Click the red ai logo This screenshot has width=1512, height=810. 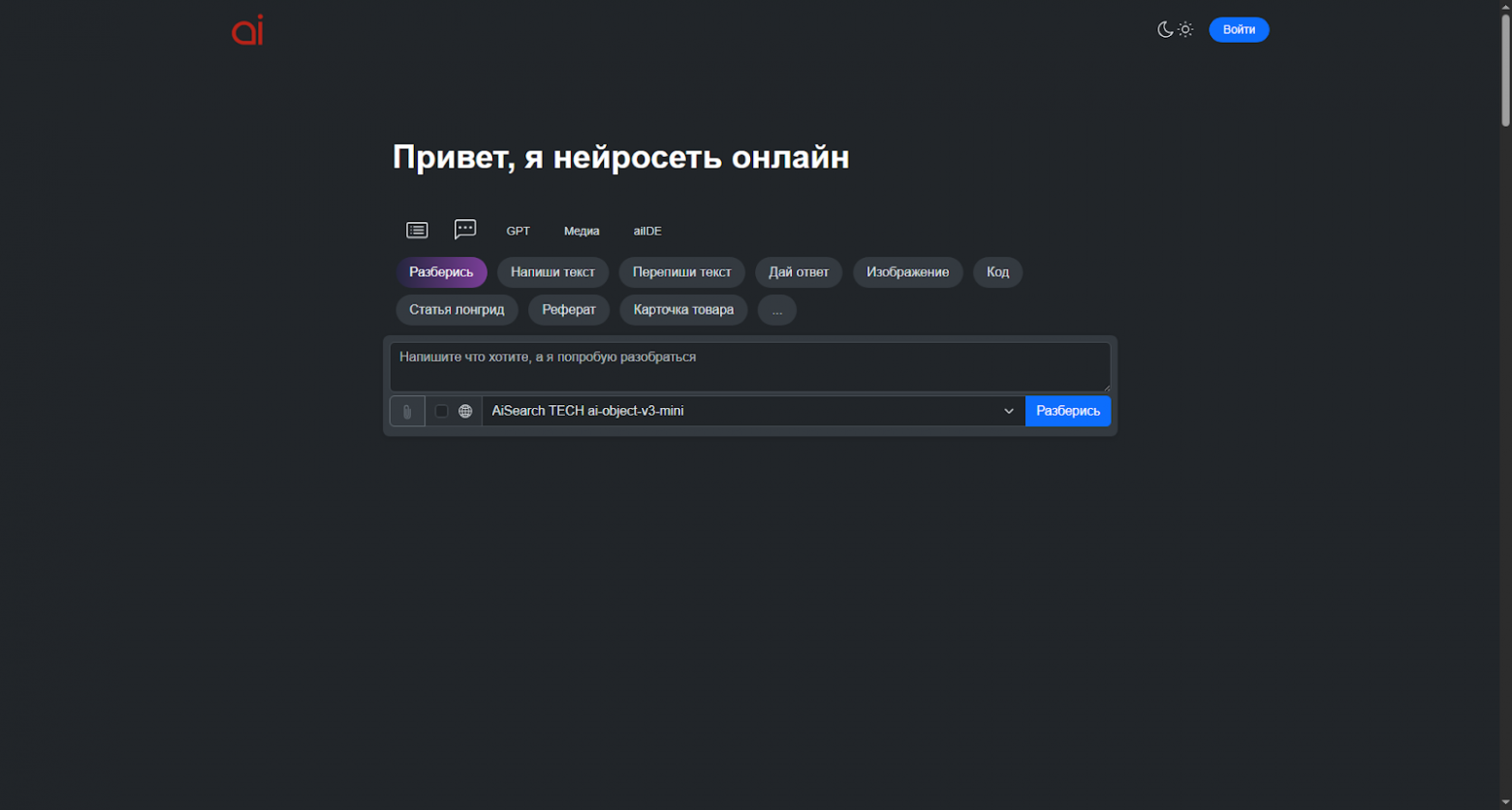(x=246, y=30)
